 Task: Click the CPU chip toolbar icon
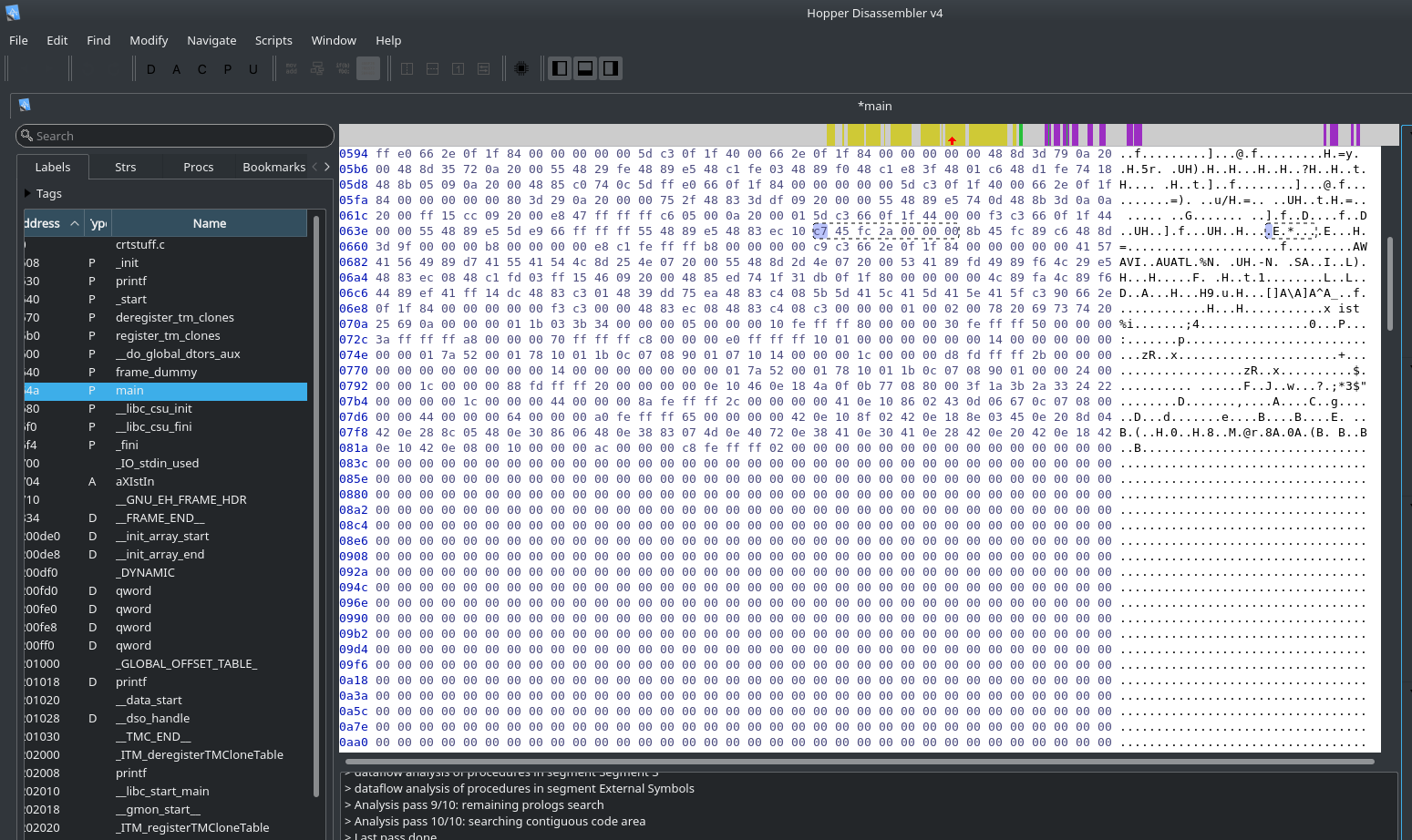tap(521, 68)
